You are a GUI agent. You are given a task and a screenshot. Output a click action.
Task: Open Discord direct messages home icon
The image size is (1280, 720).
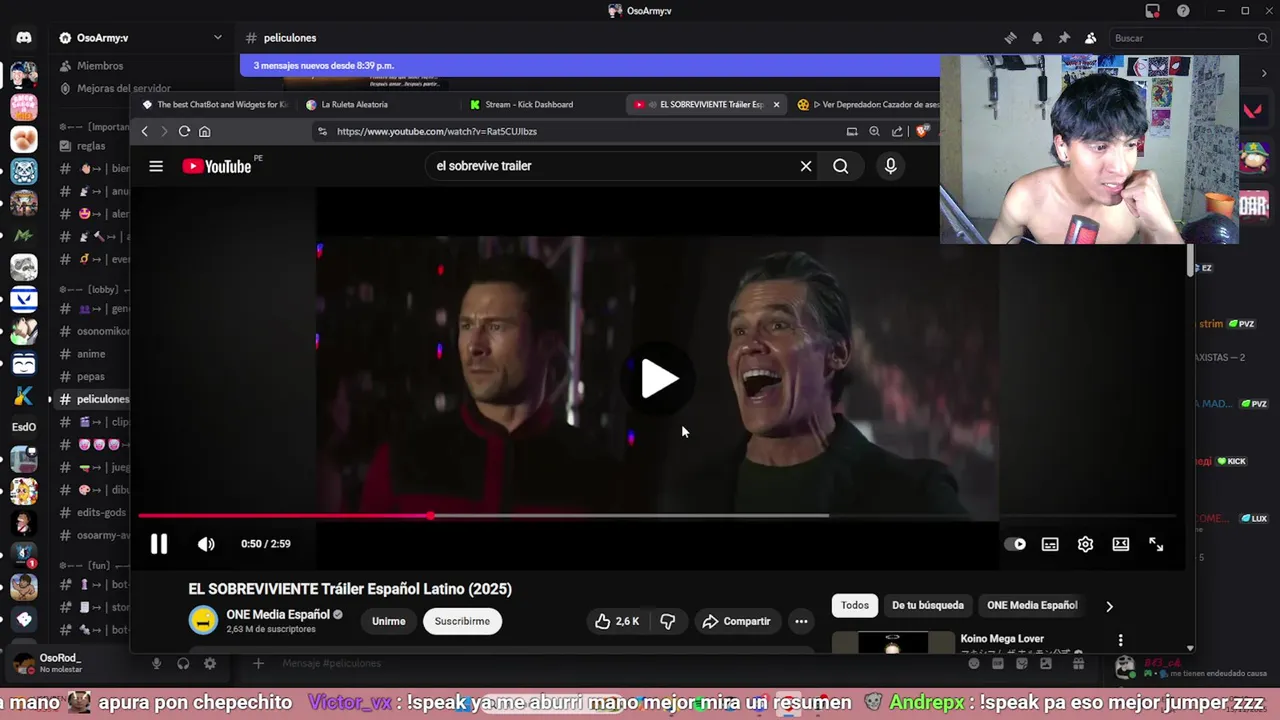[24, 38]
